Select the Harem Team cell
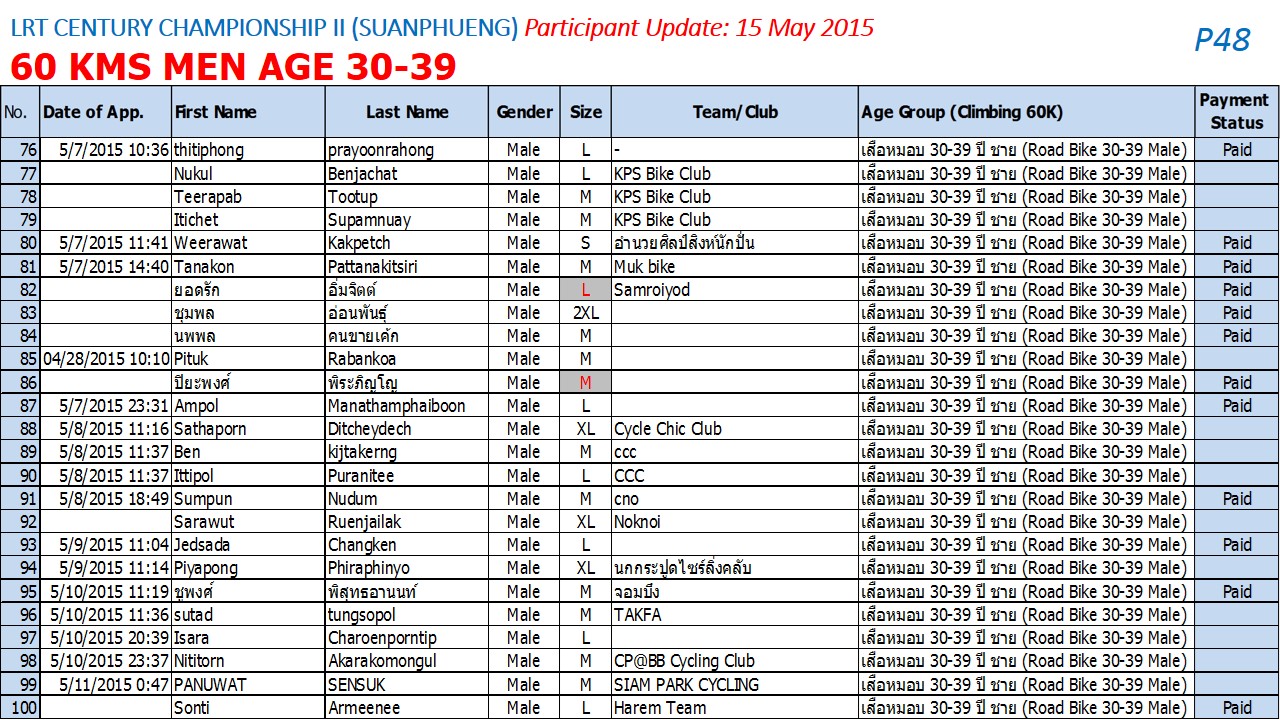The width and height of the screenshot is (1280, 720). (735, 707)
